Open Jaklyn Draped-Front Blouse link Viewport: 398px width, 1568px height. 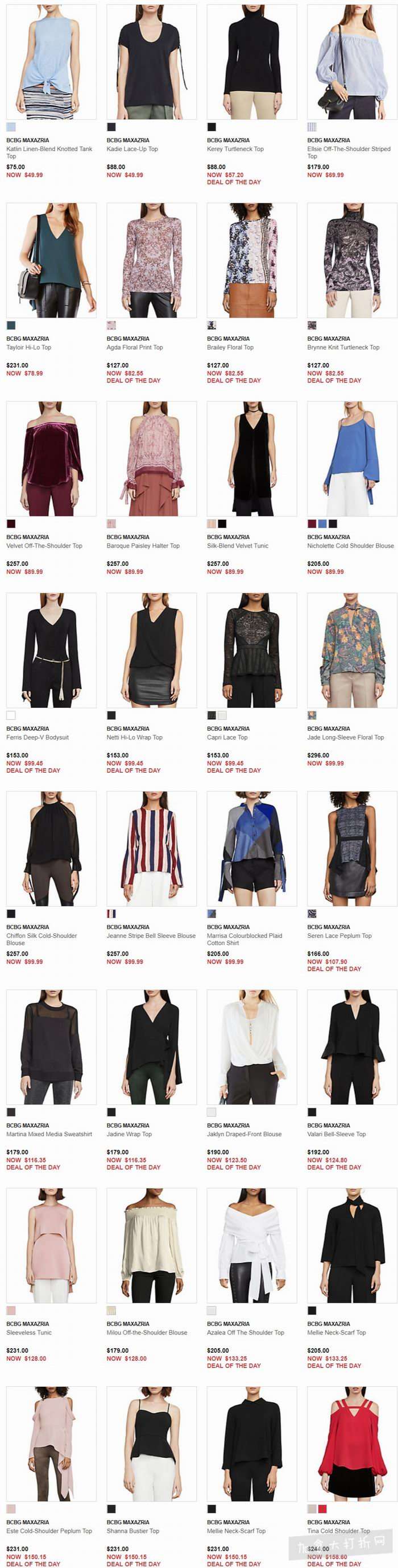coord(244,1135)
